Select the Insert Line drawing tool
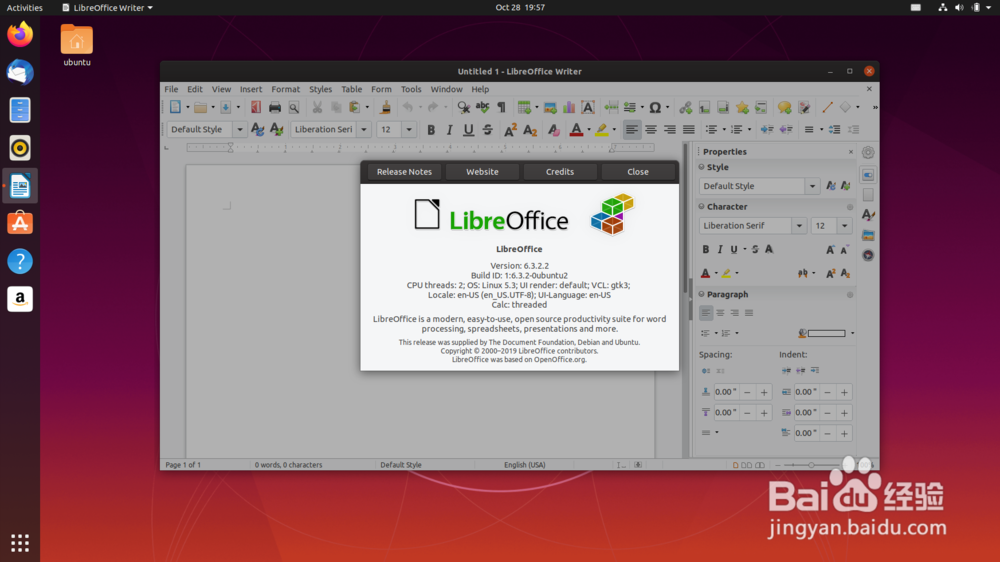 tap(827, 108)
